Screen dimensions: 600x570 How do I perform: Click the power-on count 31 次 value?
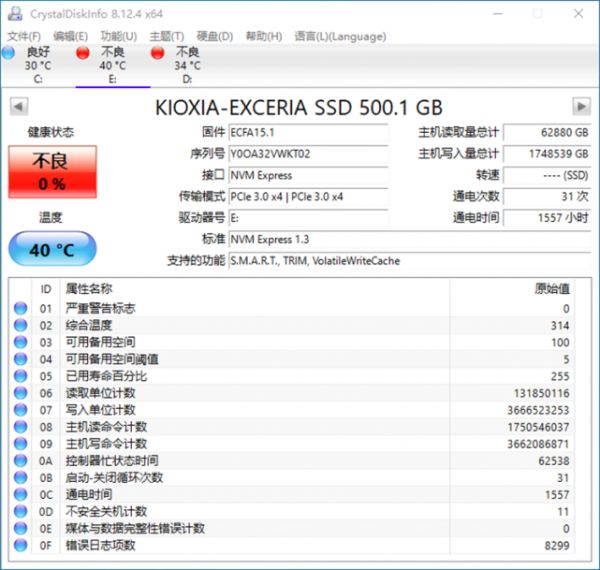tap(547, 197)
